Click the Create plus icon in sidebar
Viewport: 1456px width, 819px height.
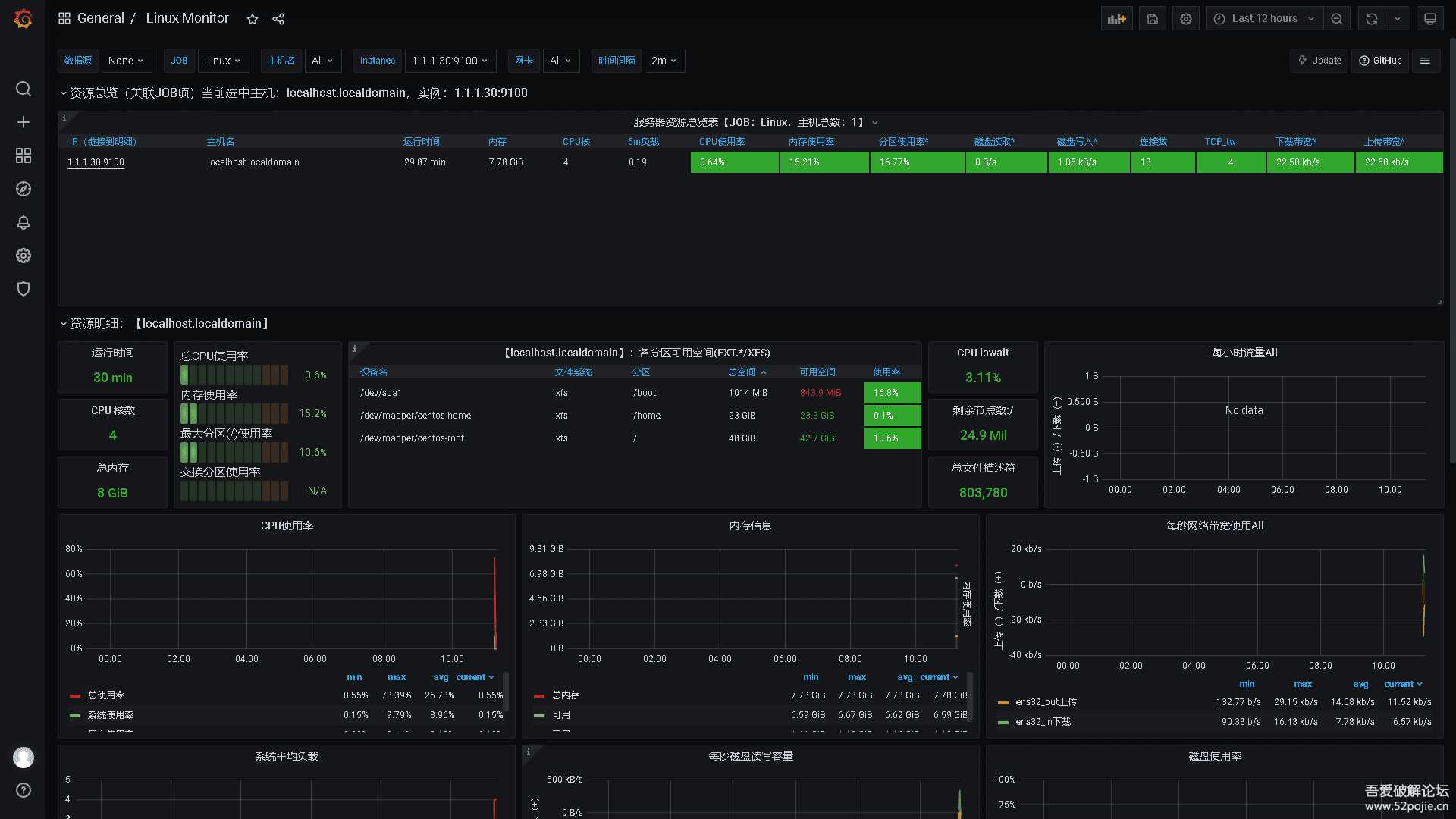[x=24, y=122]
